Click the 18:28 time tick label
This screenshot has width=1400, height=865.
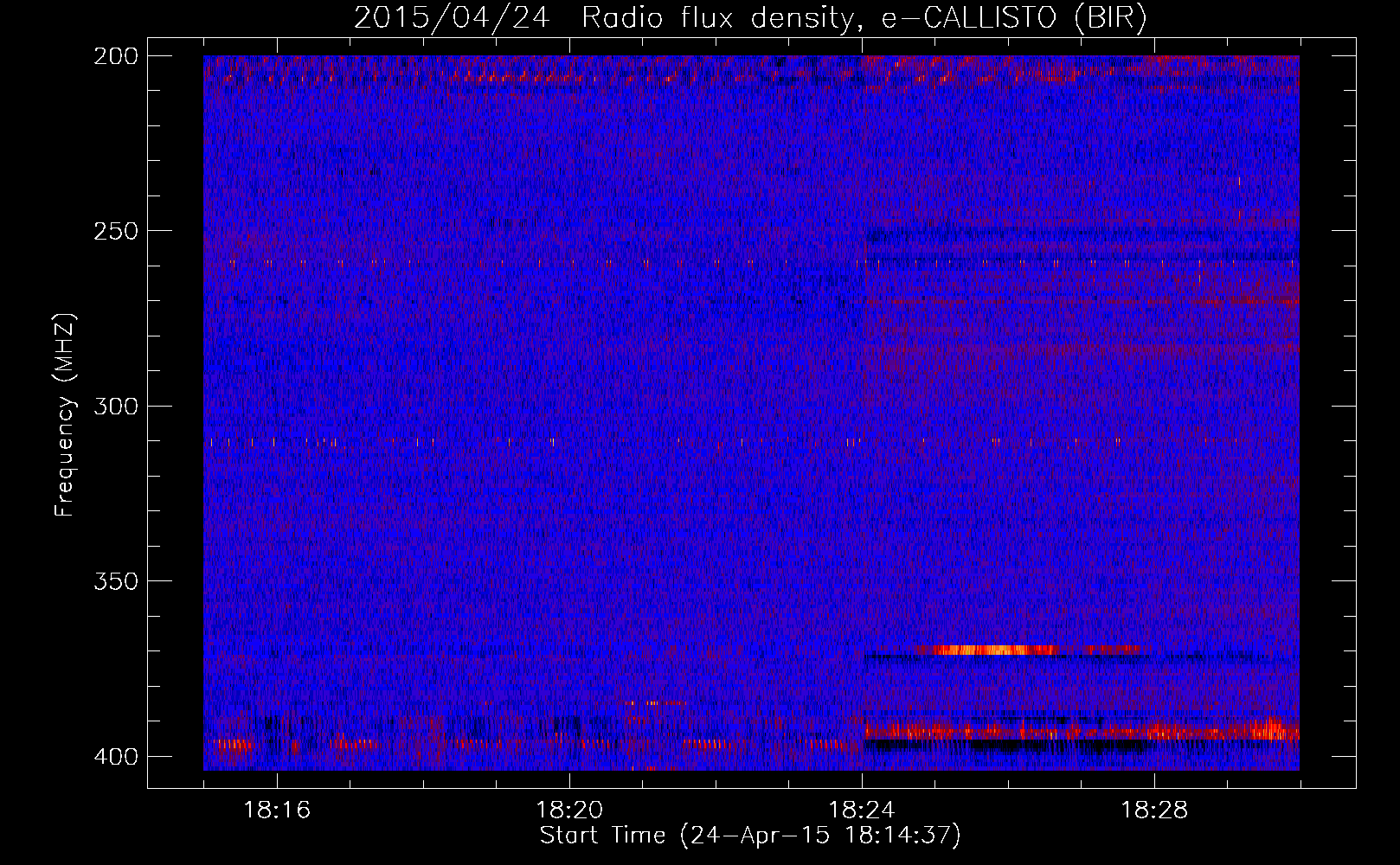click(1154, 811)
